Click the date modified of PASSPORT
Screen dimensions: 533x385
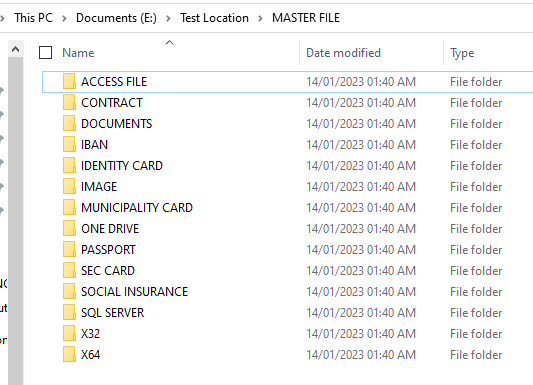click(361, 250)
